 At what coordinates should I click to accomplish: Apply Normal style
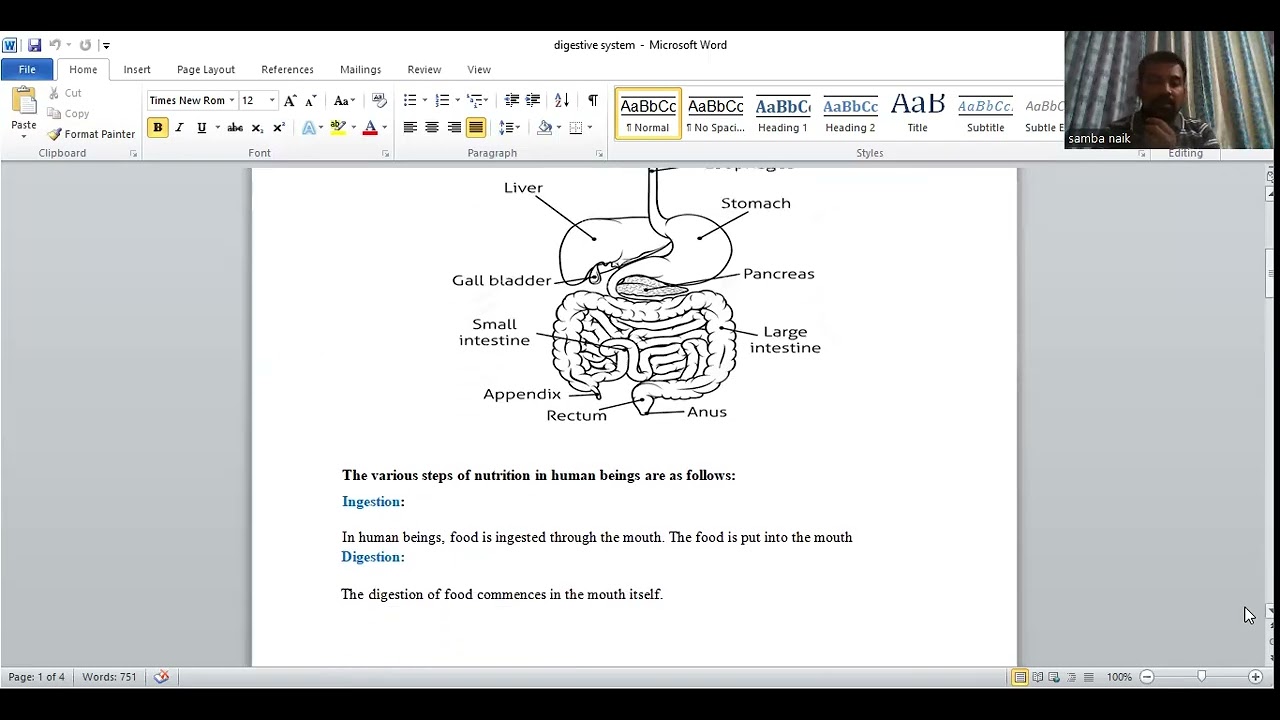pyautogui.click(x=648, y=114)
